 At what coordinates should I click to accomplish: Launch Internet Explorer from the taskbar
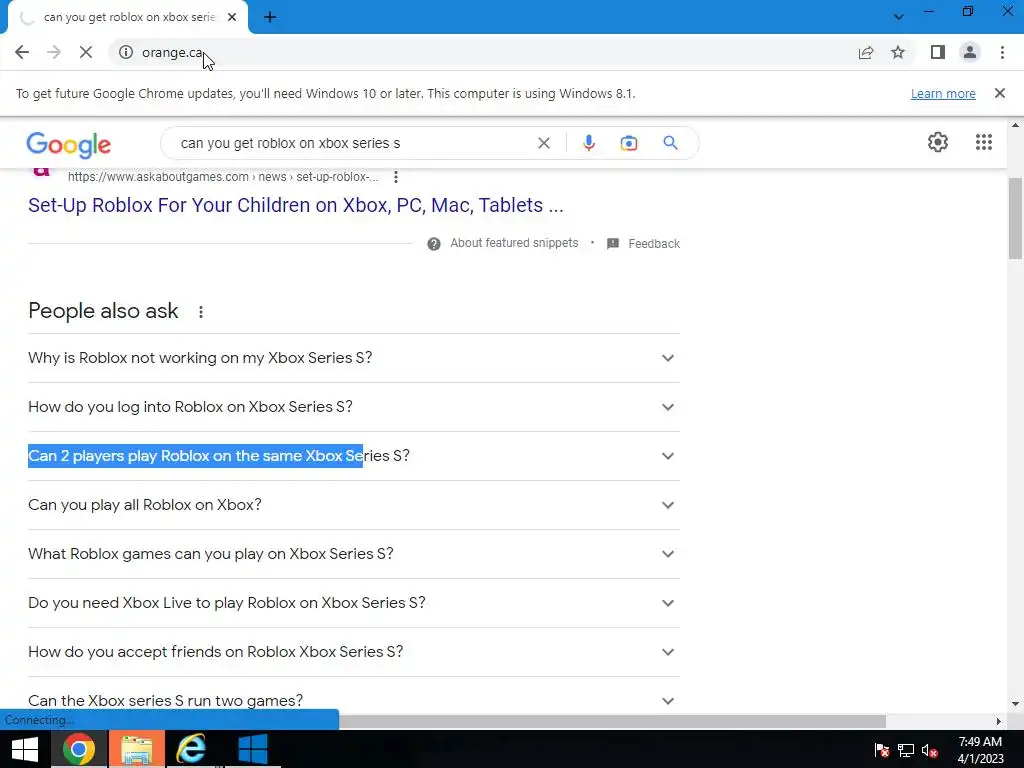pyautogui.click(x=191, y=749)
